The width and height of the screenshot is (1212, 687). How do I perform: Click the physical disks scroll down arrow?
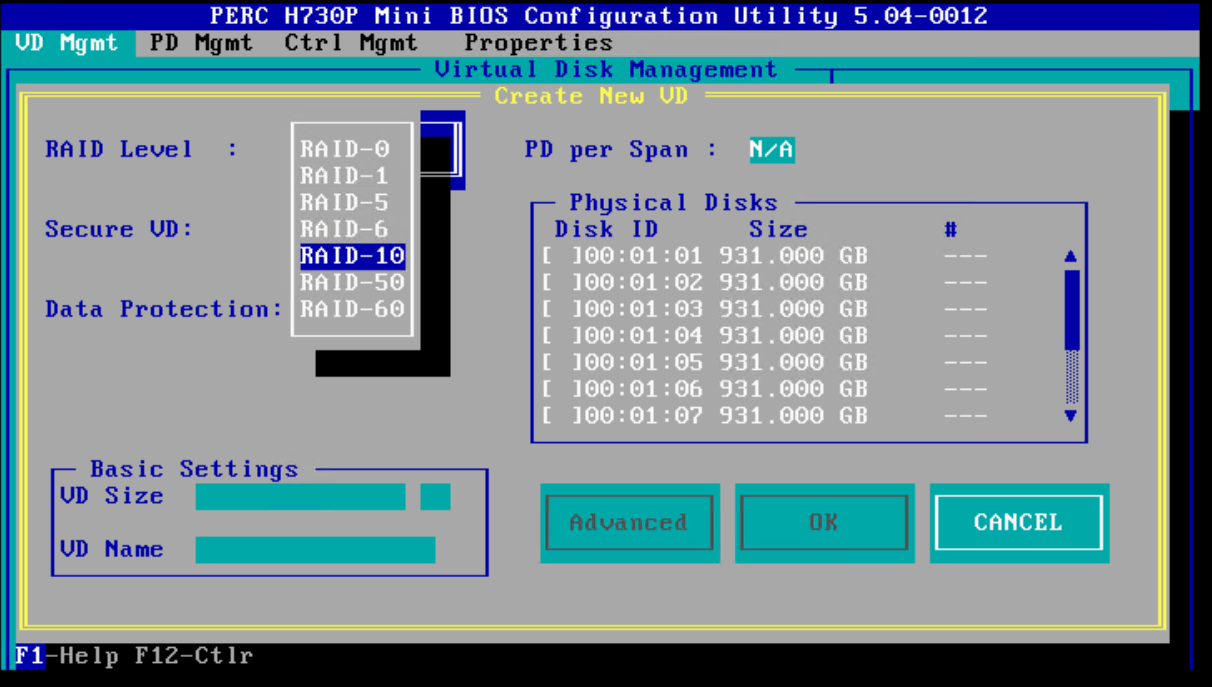pos(1071,415)
